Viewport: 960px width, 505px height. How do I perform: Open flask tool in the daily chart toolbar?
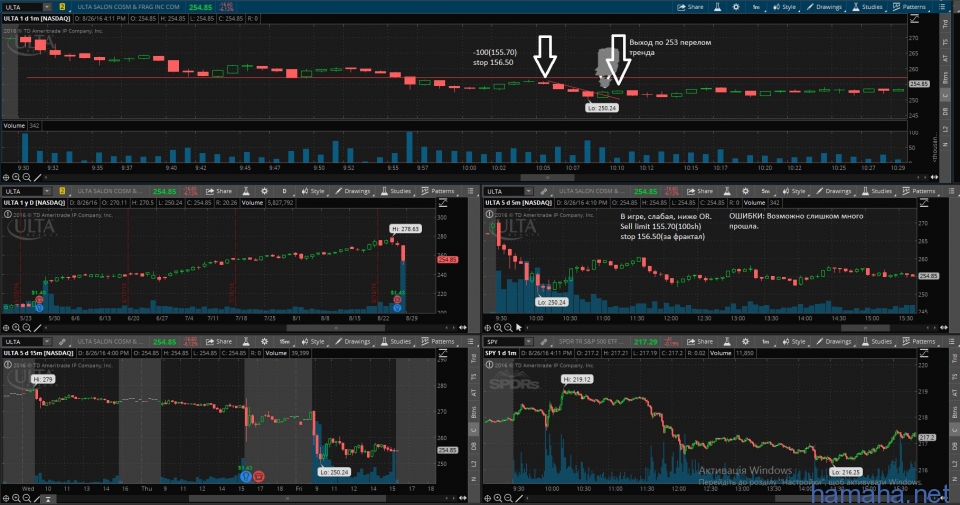246,191
